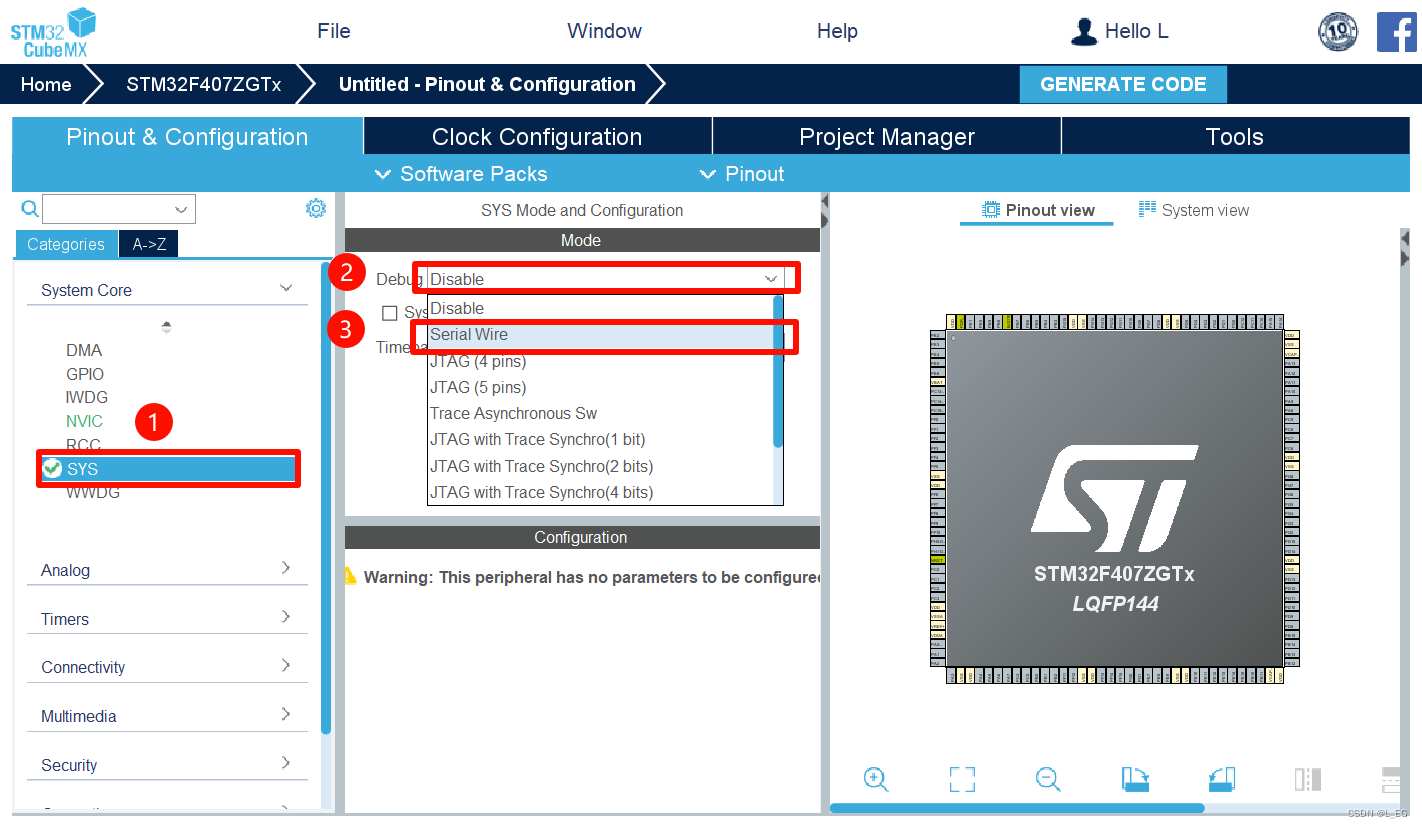Open the Software Packs dropdown
The image size is (1422, 828).
461,174
